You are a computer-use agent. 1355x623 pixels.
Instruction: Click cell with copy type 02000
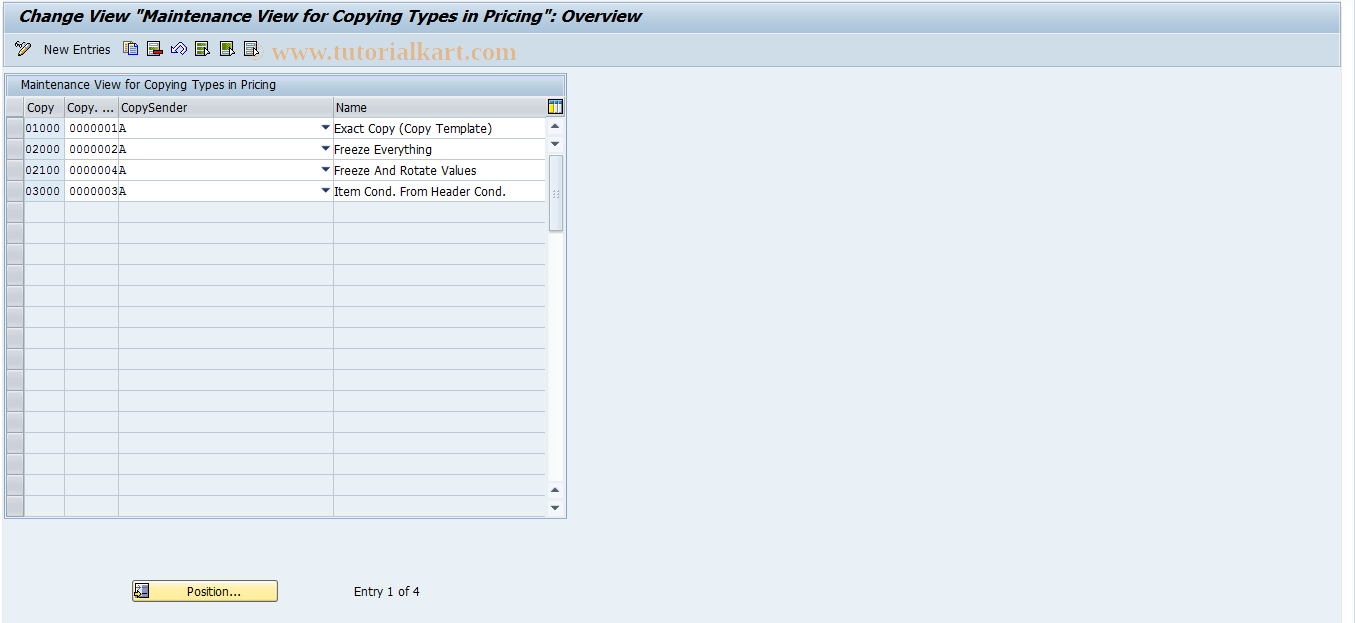click(44, 149)
